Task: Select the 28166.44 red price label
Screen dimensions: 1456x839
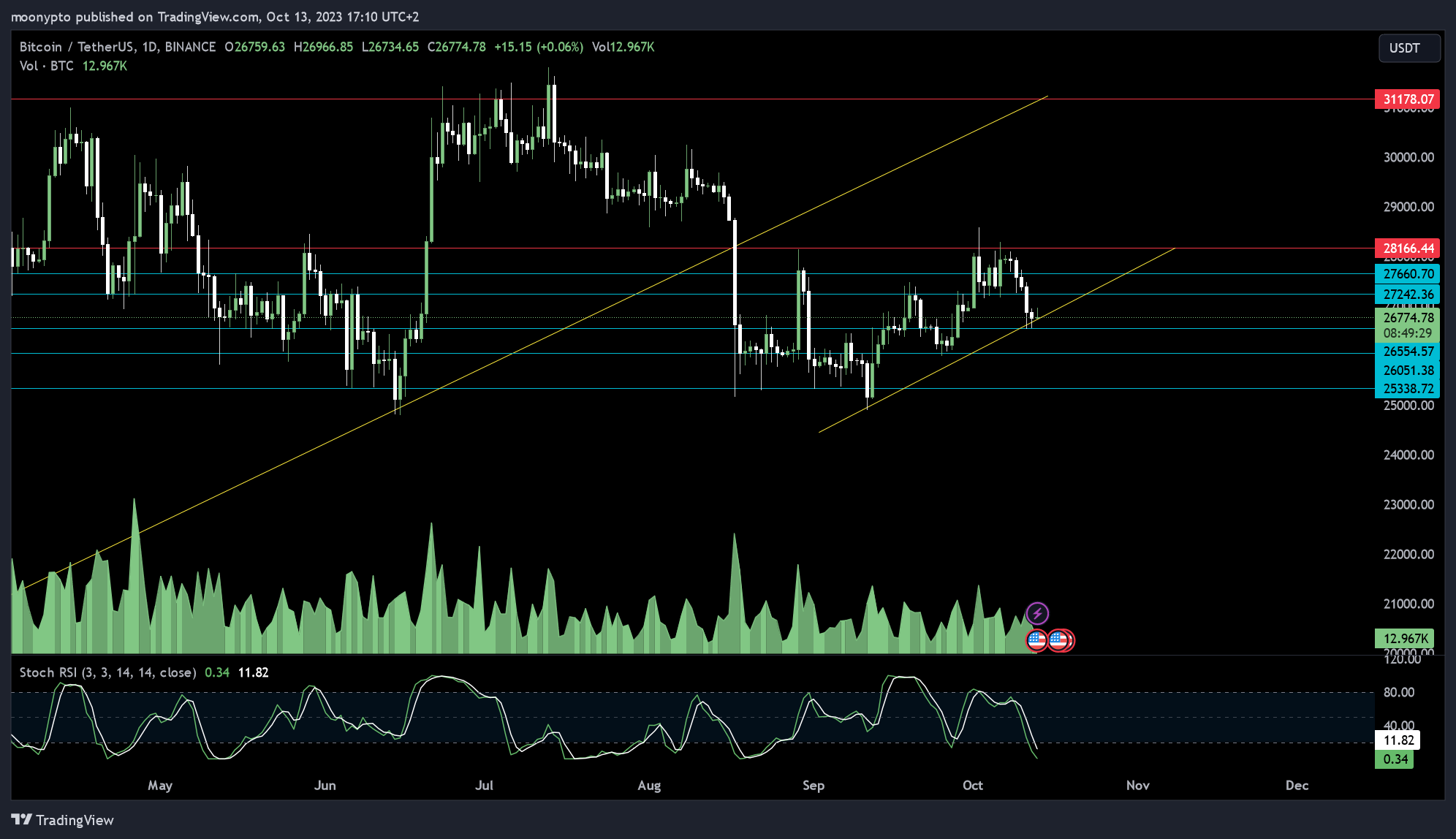Action: pyautogui.click(x=1408, y=248)
